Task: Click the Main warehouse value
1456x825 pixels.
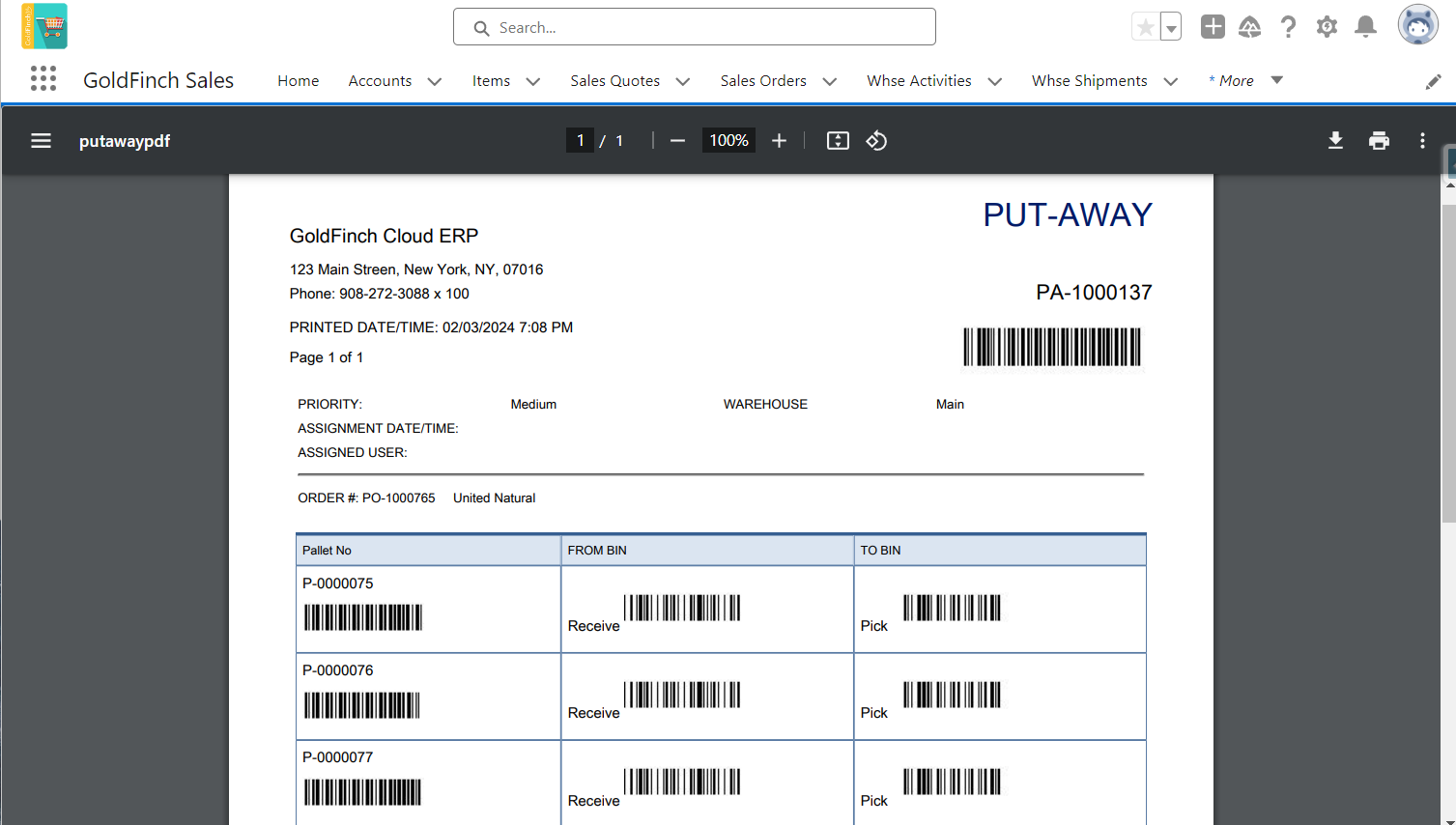Action: coord(950,405)
